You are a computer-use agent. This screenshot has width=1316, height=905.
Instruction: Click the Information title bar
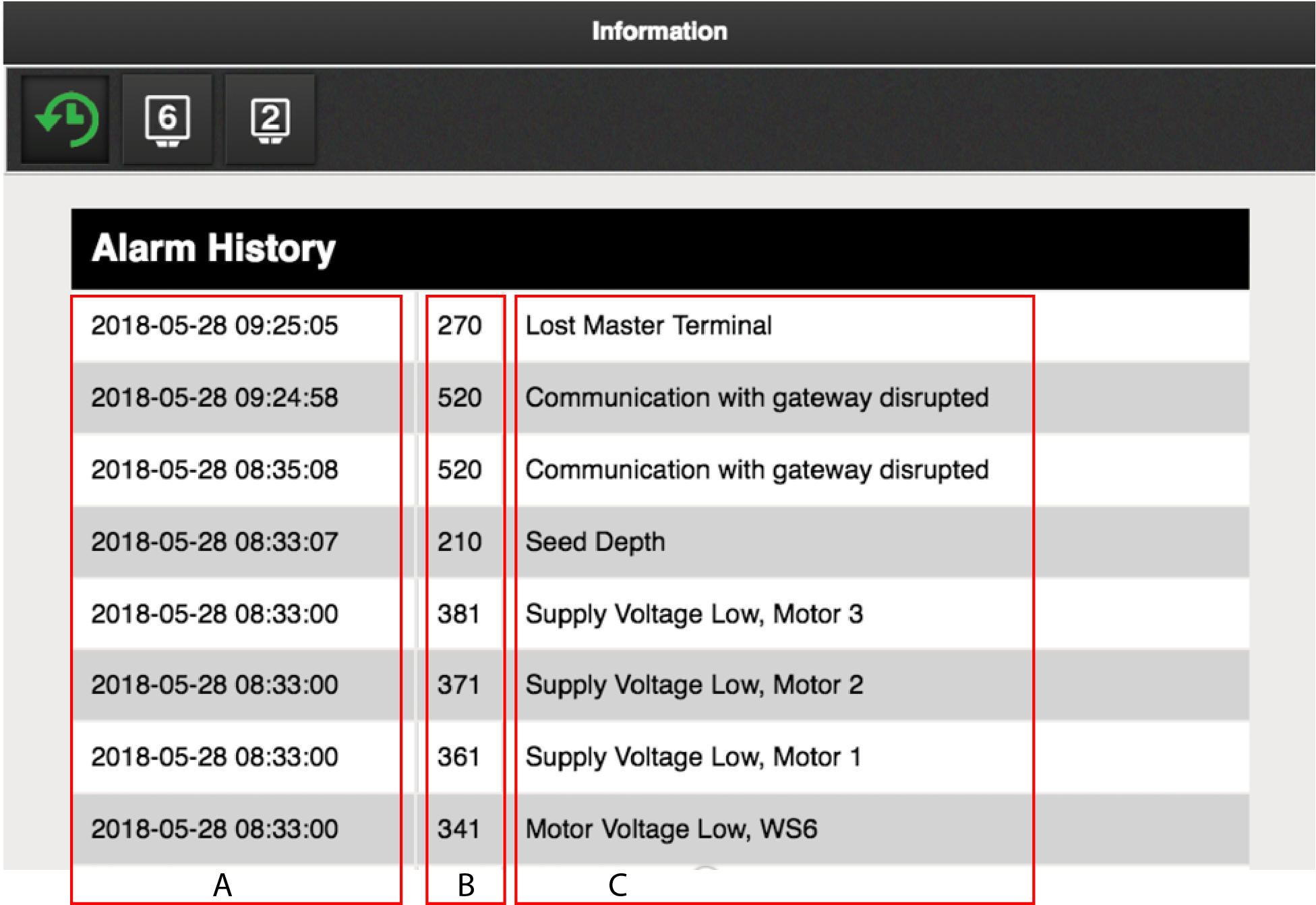coord(659,32)
